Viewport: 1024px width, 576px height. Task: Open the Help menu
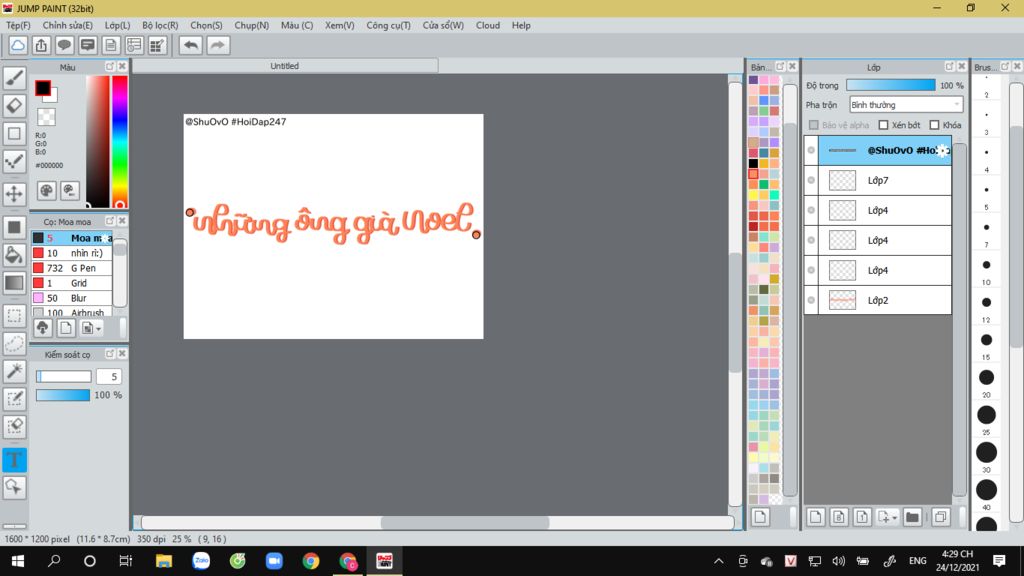[521, 25]
